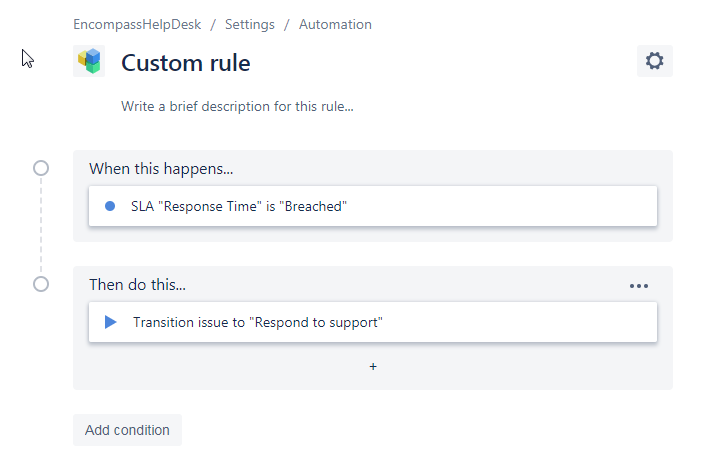Click the dashed connector line between steps
707x471 pixels.
pyautogui.click(x=41, y=226)
